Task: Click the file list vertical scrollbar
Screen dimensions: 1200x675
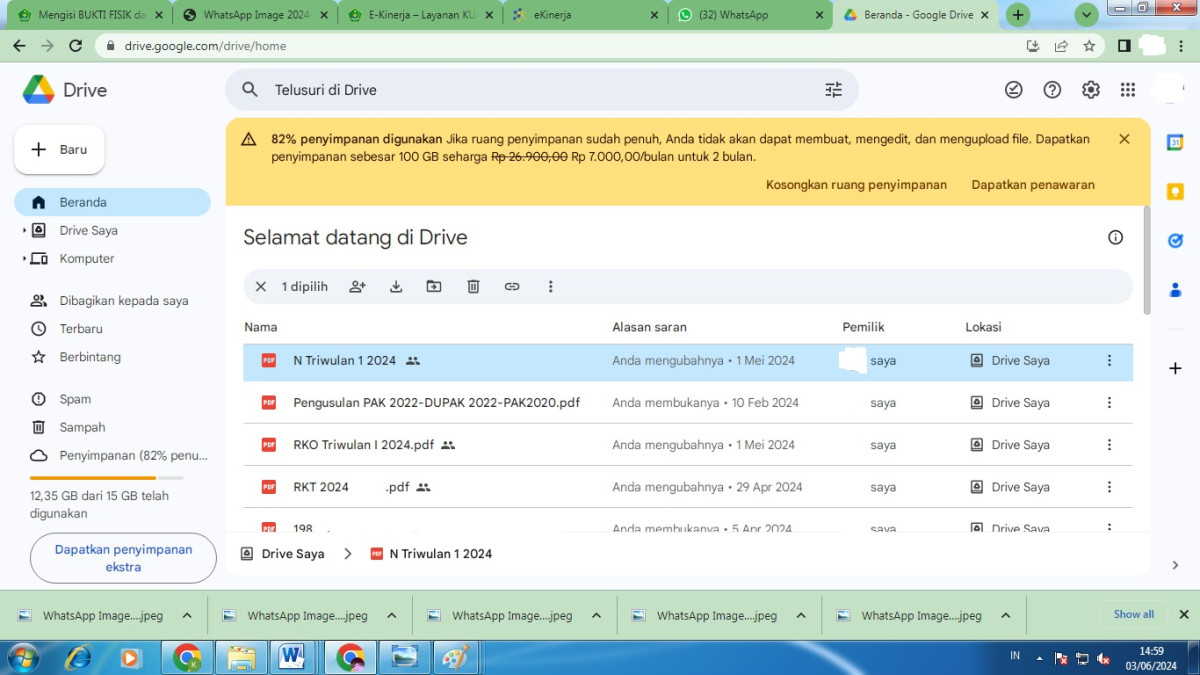Action: pos(1146,260)
